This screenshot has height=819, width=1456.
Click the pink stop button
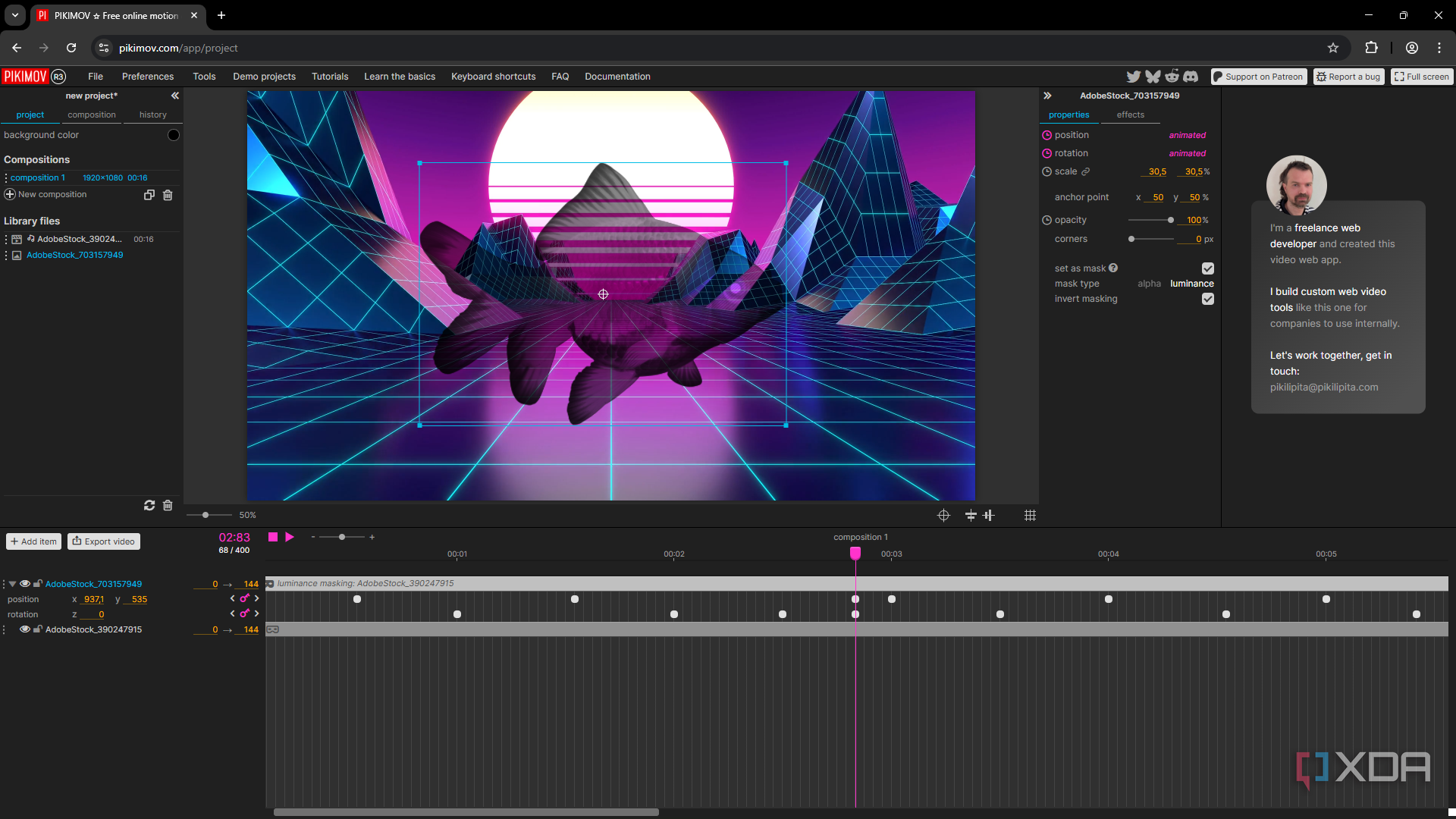[x=273, y=537]
